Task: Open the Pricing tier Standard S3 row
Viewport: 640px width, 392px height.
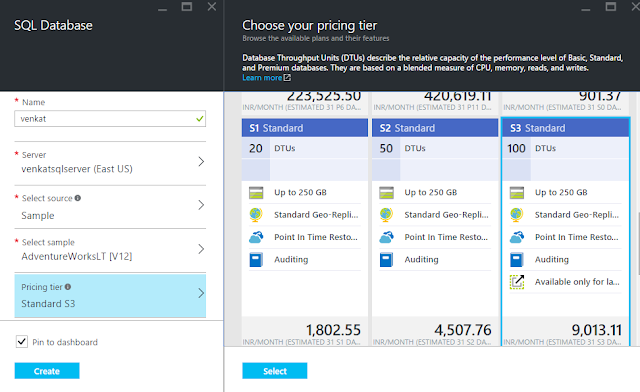Action: point(110,296)
